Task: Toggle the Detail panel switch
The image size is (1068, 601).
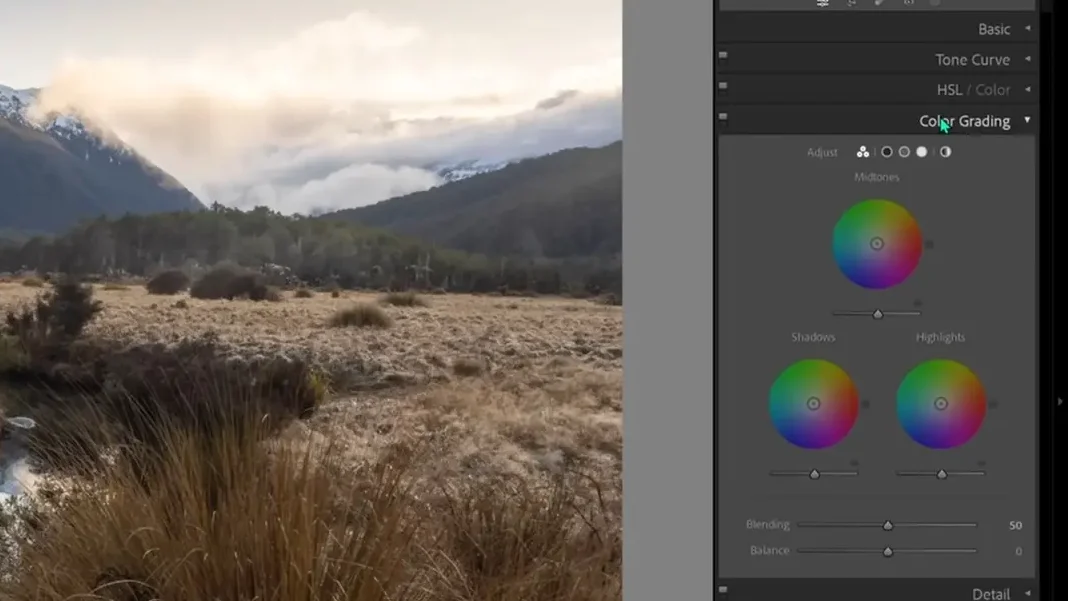Action: coord(723,589)
